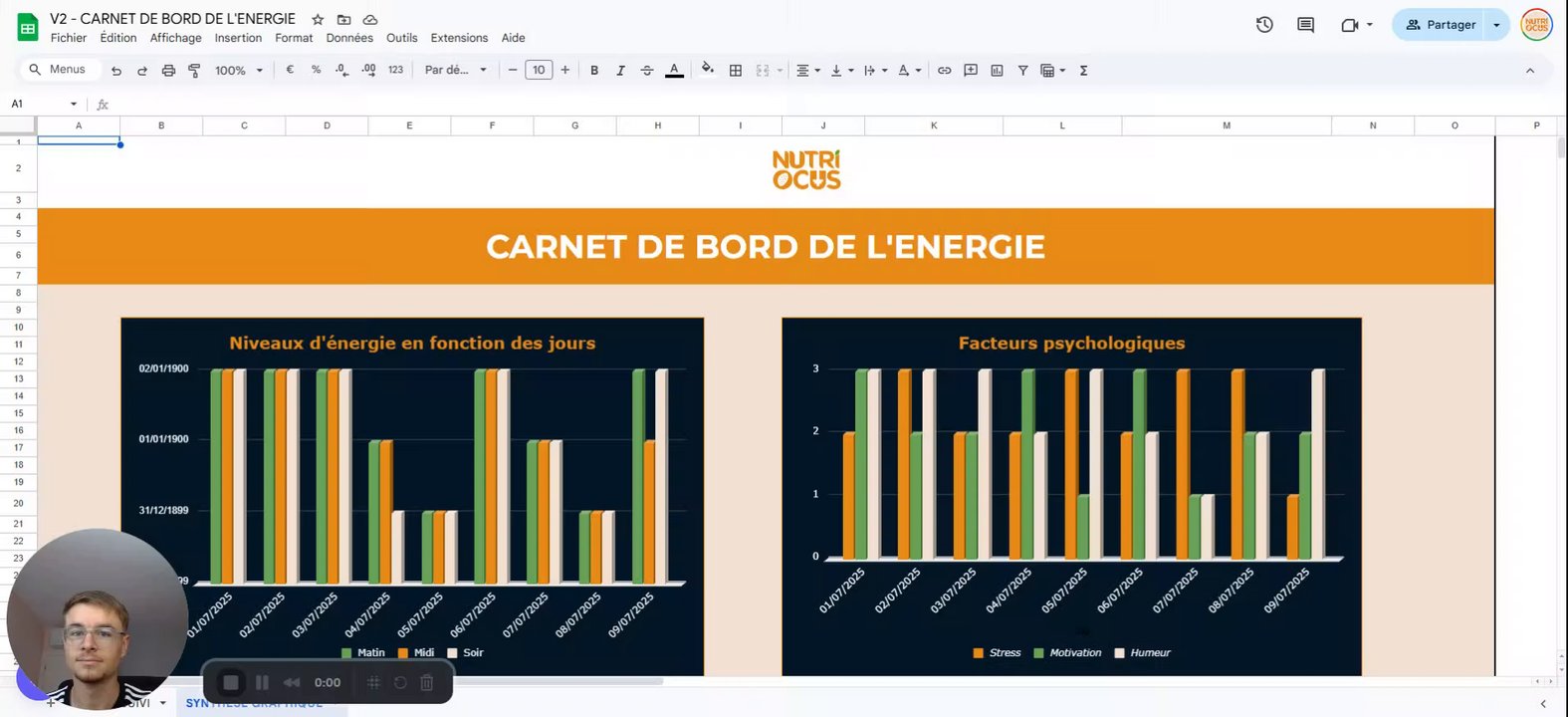
Task: Apply percent number format
Action: point(316,70)
